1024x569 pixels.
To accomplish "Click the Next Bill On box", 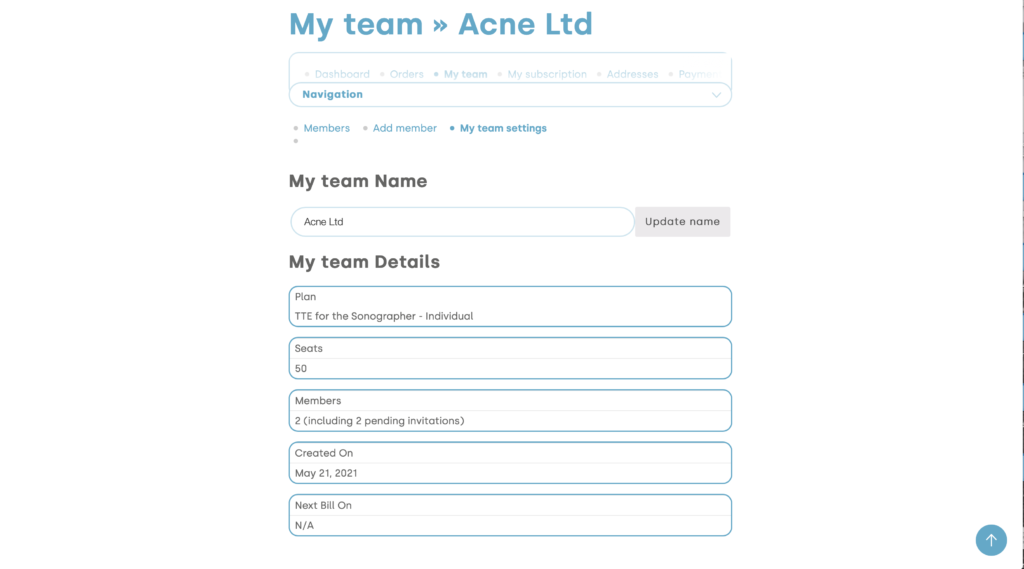I will click(510, 515).
